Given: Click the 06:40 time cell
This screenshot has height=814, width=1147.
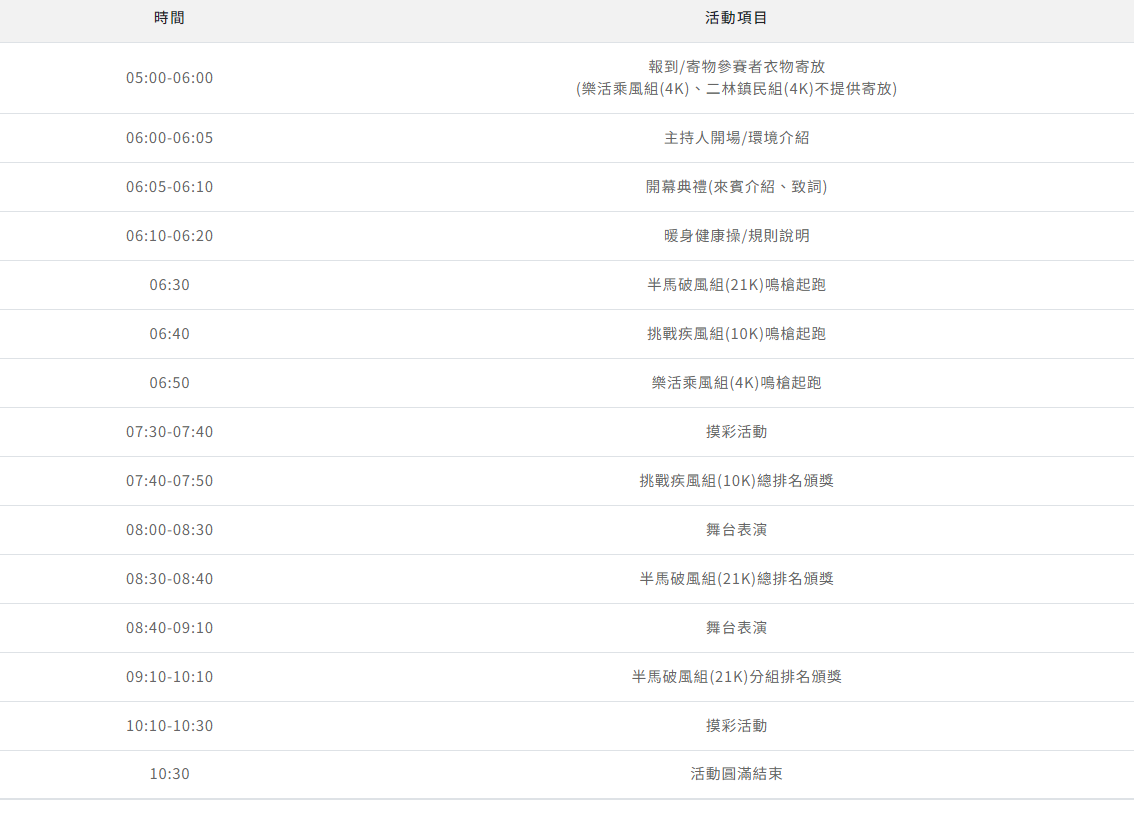Looking at the screenshot, I should (x=169, y=334).
